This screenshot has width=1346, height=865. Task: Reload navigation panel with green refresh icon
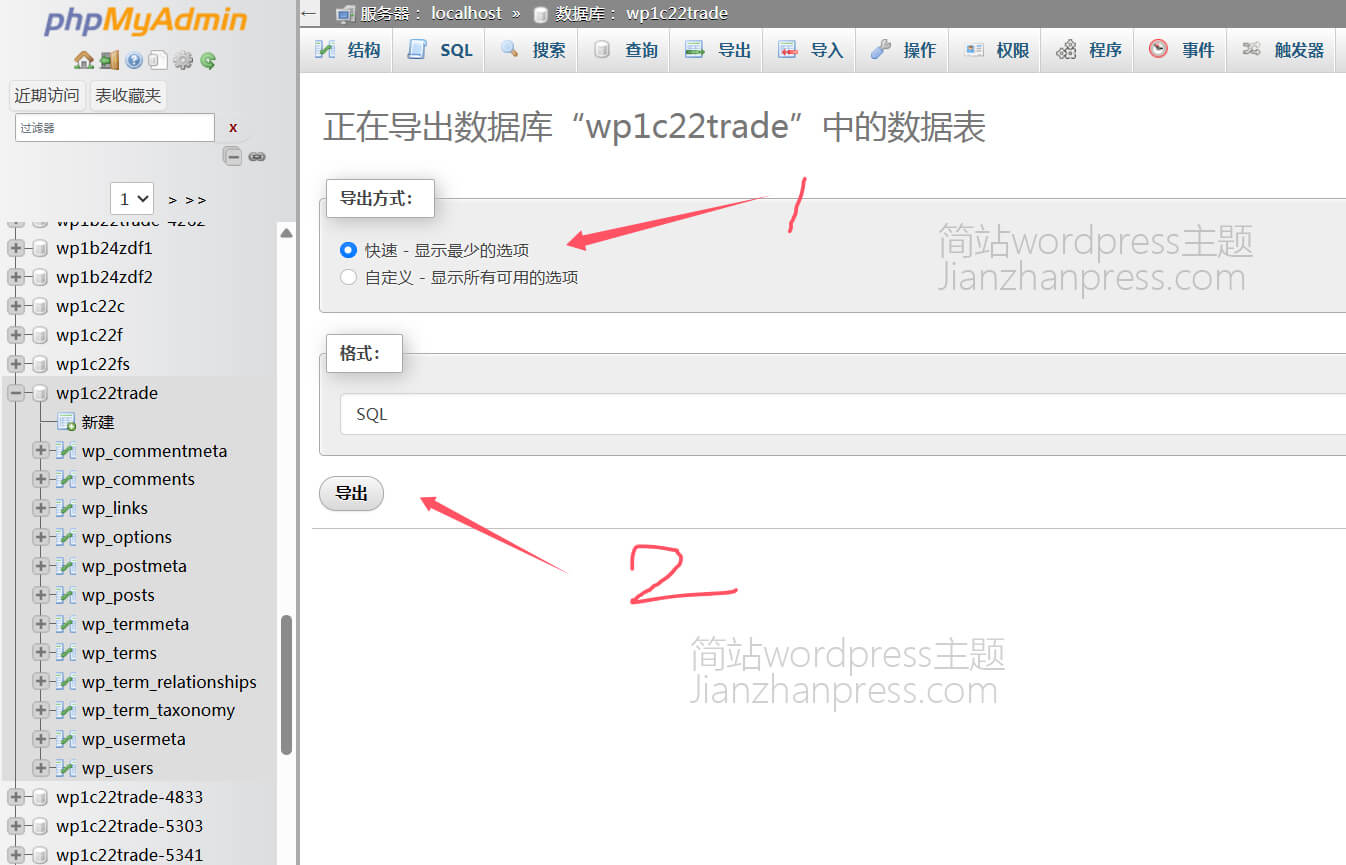(208, 61)
